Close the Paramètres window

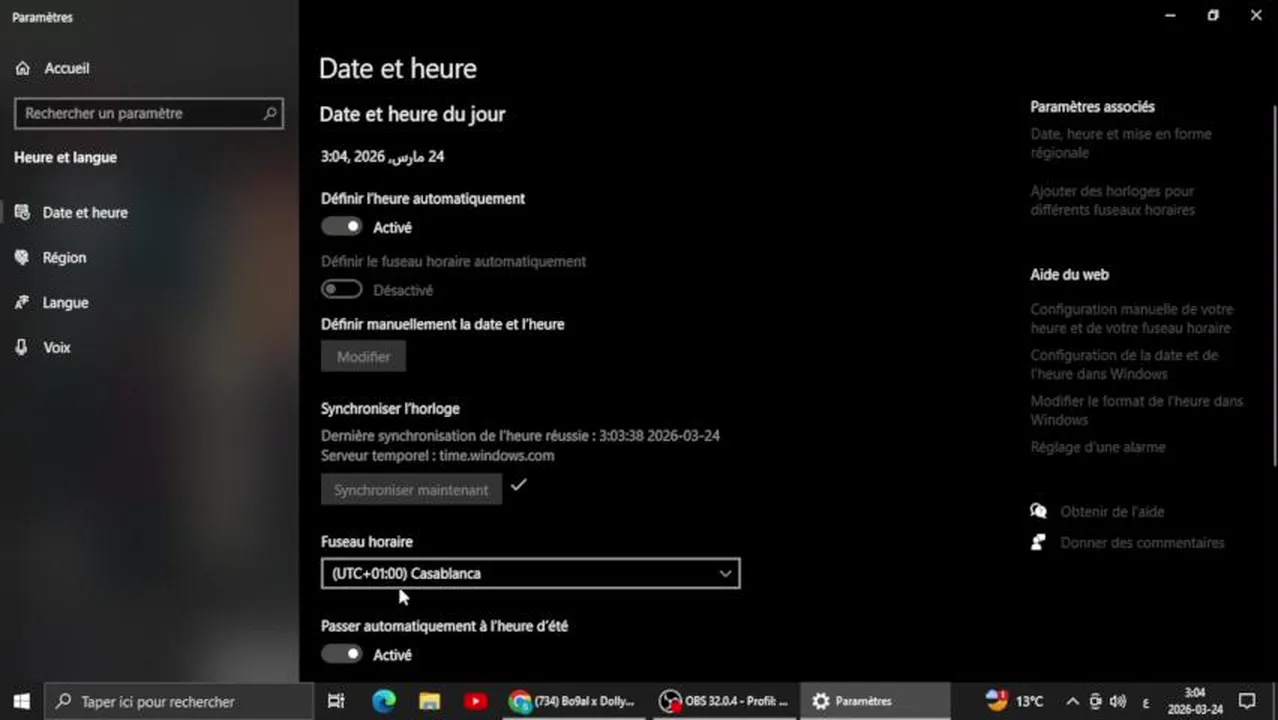(x=1256, y=15)
